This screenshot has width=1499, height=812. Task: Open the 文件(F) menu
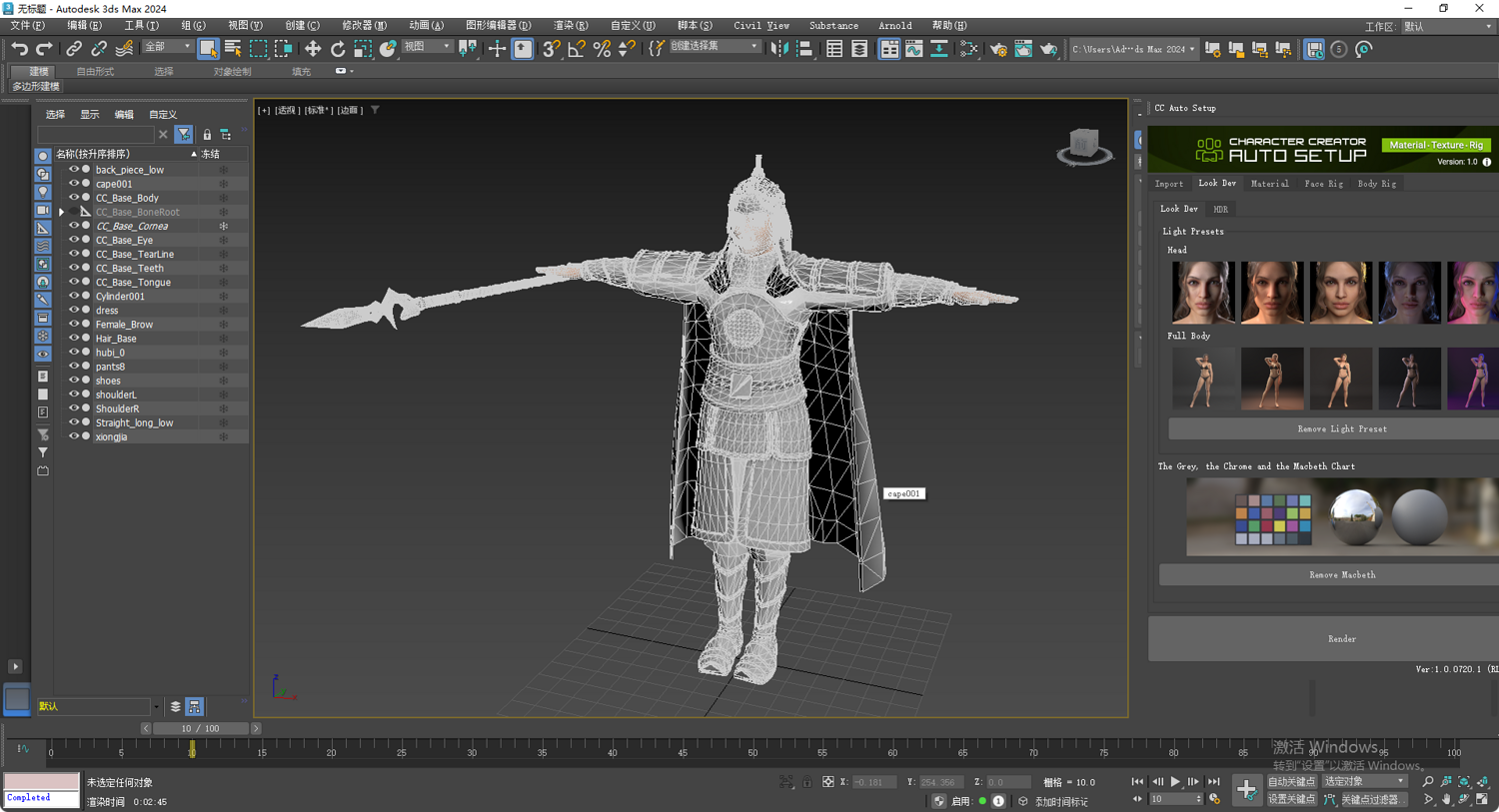(27, 26)
